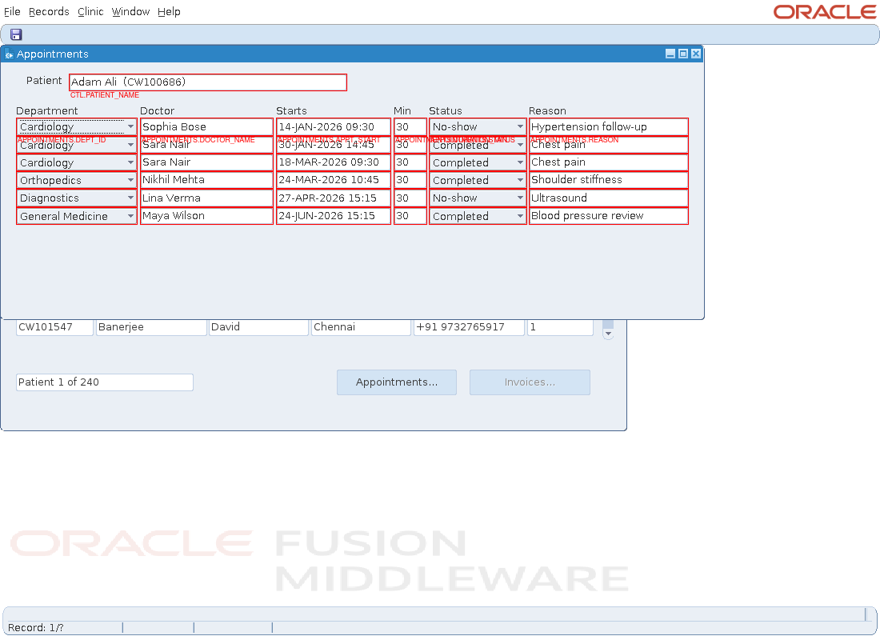This screenshot has width=880, height=640.
Task: Click Banerjee last name in Patients window
Action: pos(152,327)
